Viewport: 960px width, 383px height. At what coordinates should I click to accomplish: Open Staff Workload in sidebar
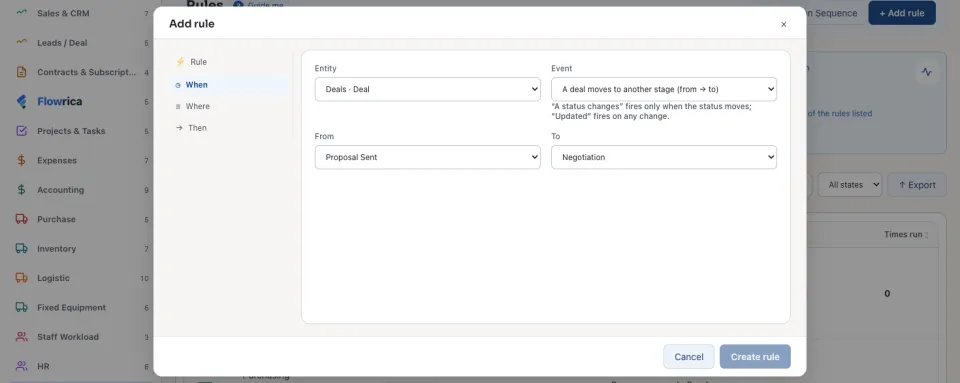coord(82,337)
